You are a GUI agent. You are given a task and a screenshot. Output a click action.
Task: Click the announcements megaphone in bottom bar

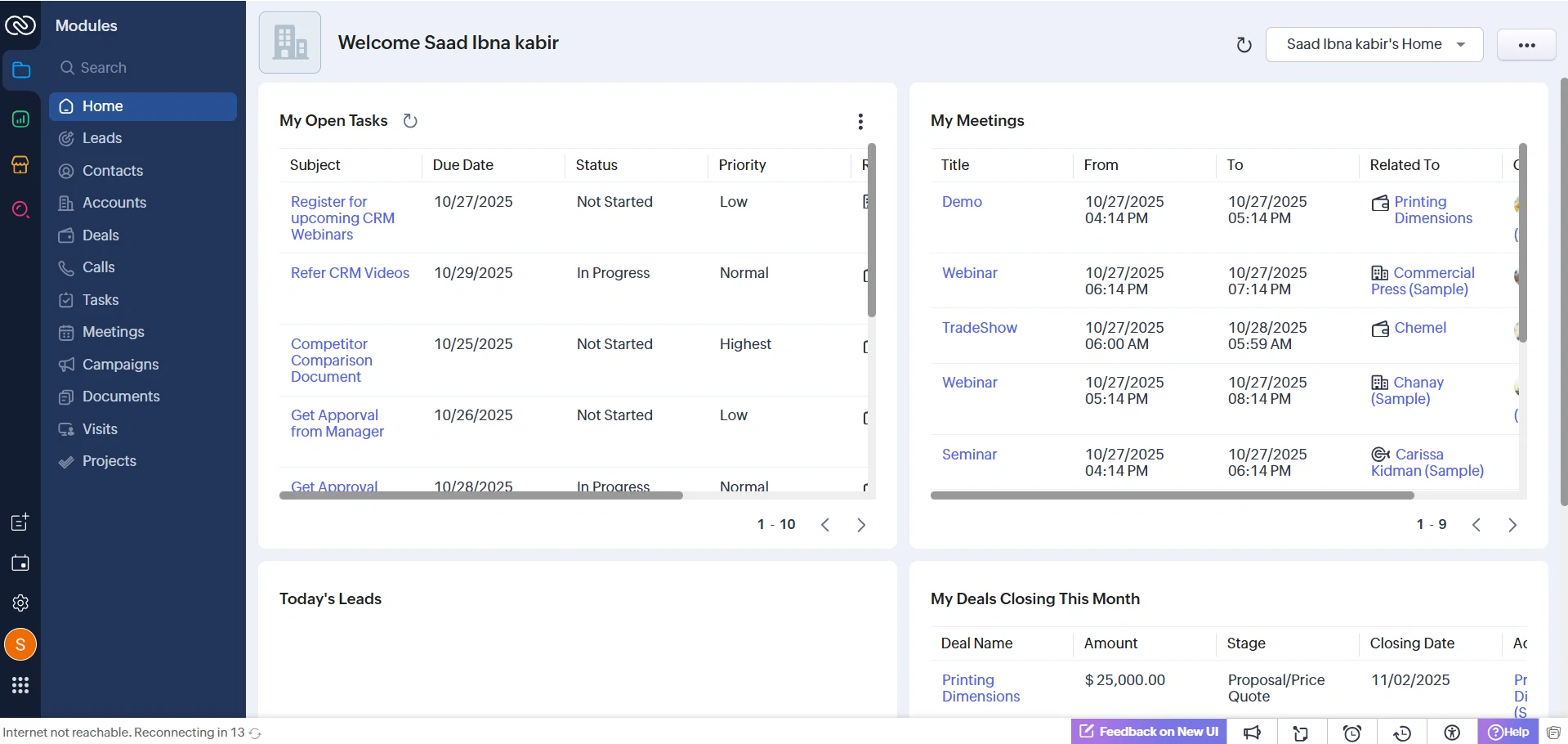1253,733
